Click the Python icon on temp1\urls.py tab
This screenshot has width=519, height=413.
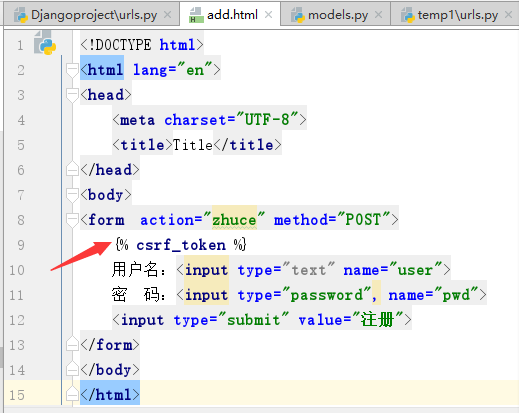tap(407, 15)
